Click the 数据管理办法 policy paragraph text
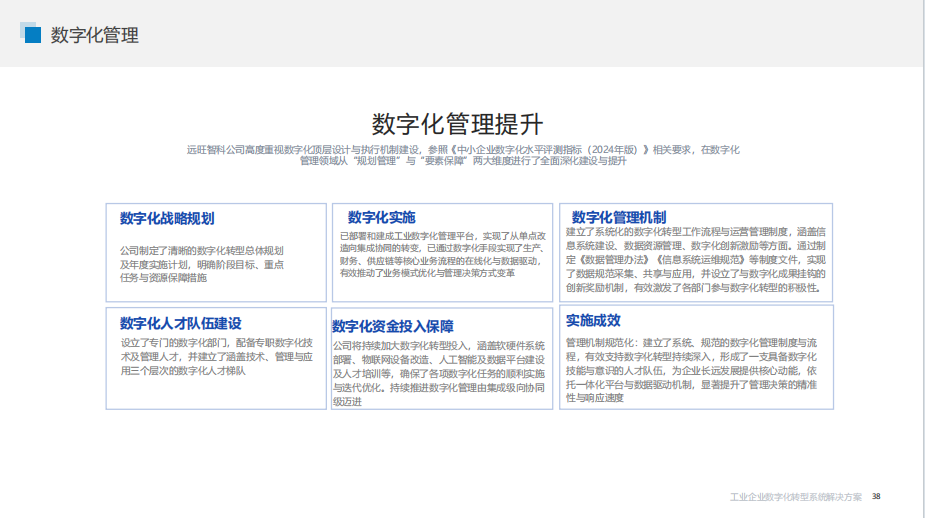This screenshot has height=518, width=925. (x=696, y=259)
